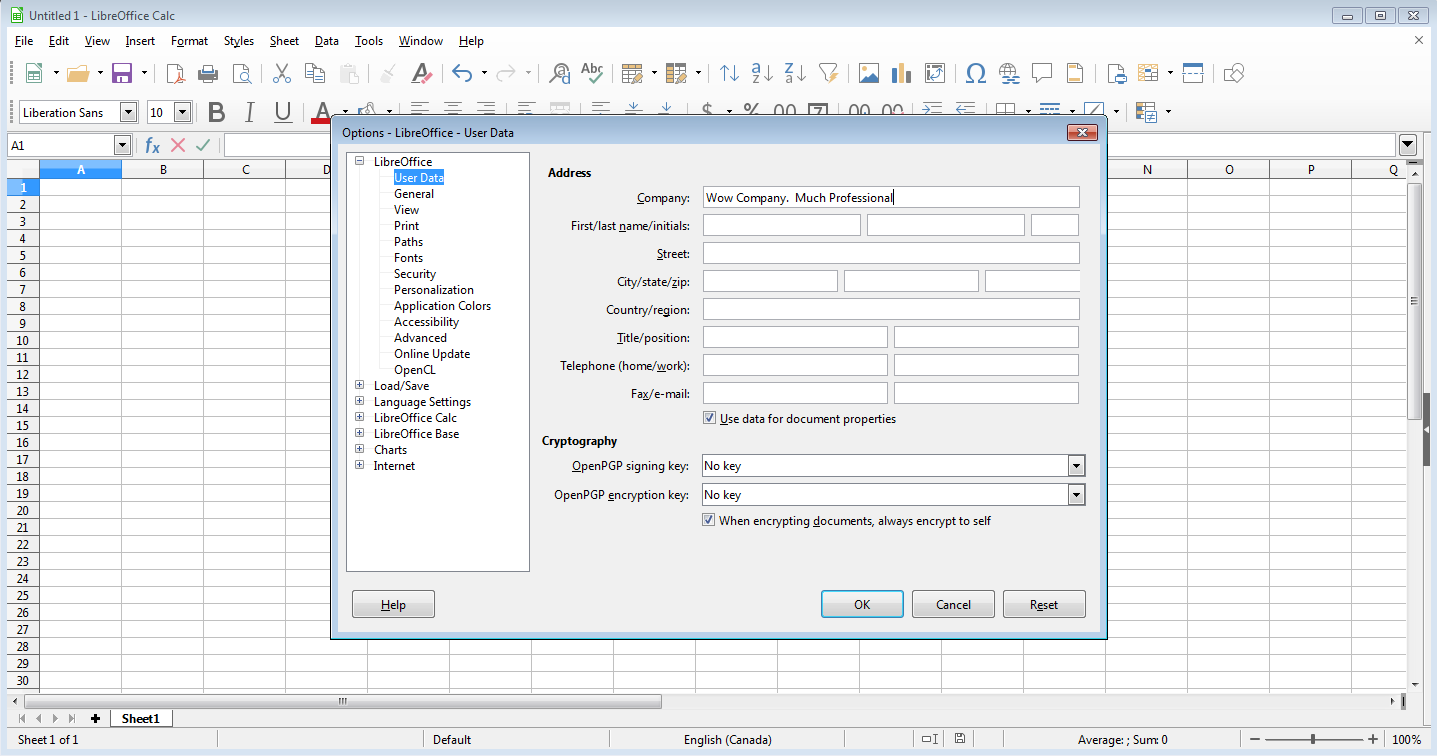Select Online Update in options tree
Viewport: 1437px width, 756px height.
(432, 353)
